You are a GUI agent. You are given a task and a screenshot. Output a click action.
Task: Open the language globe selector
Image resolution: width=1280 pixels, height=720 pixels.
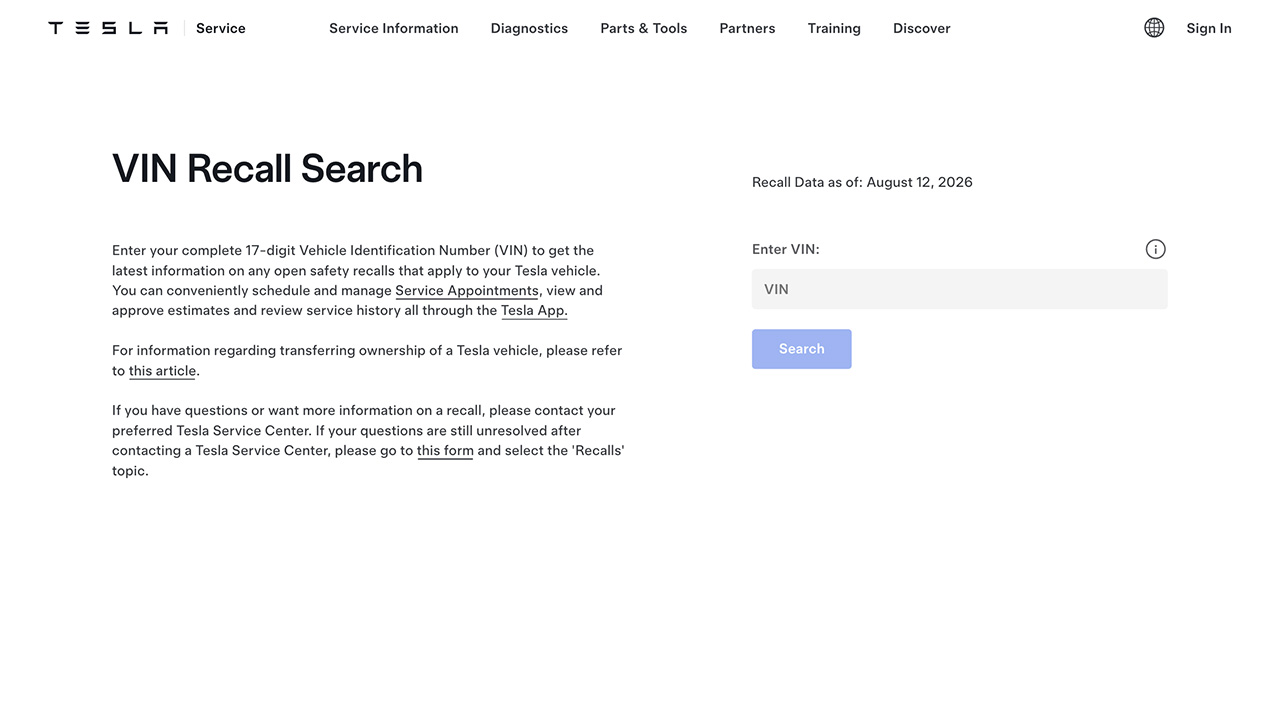point(1154,28)
